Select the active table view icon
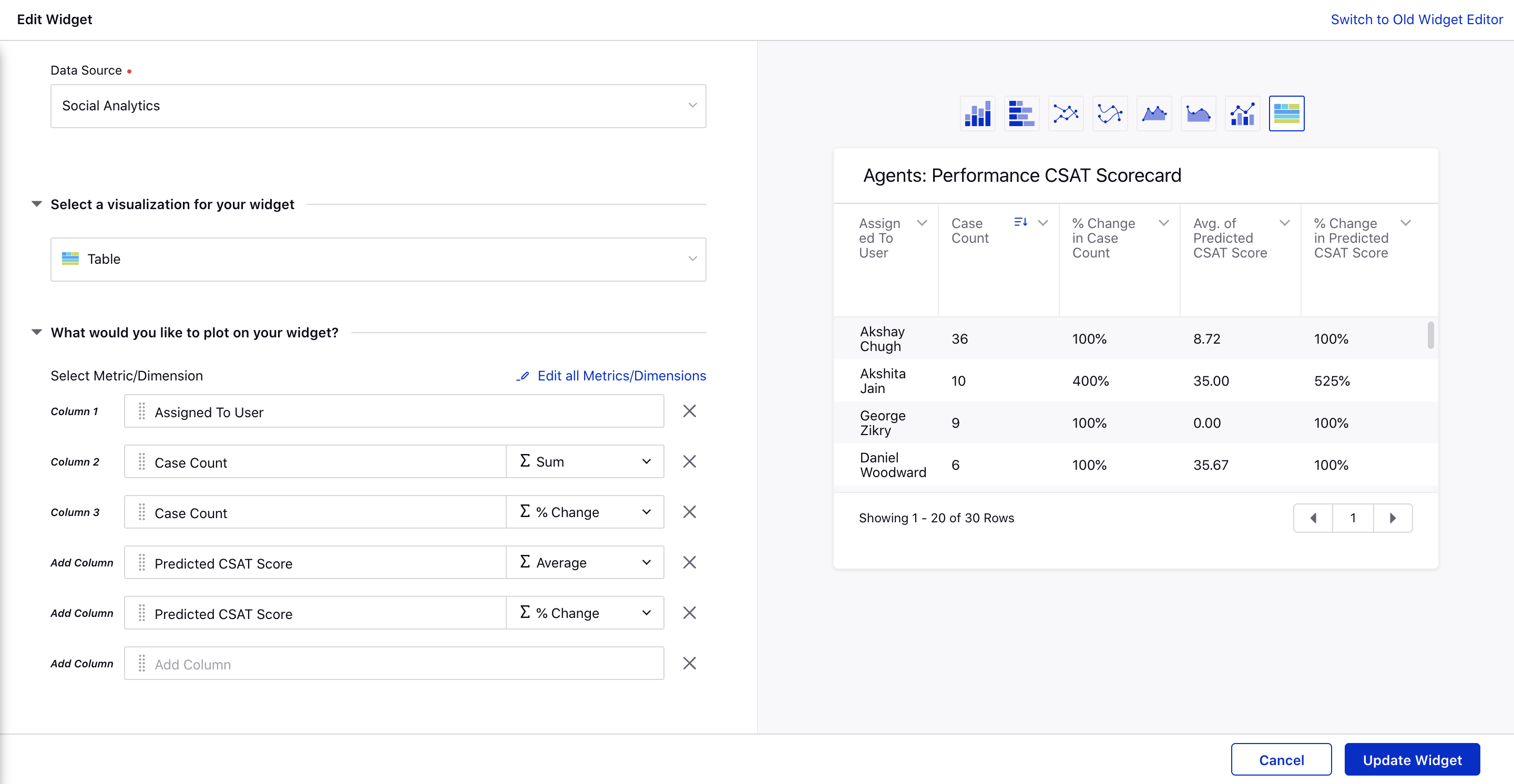This screenshot has height=784, width=1514. coord(1286,112)
